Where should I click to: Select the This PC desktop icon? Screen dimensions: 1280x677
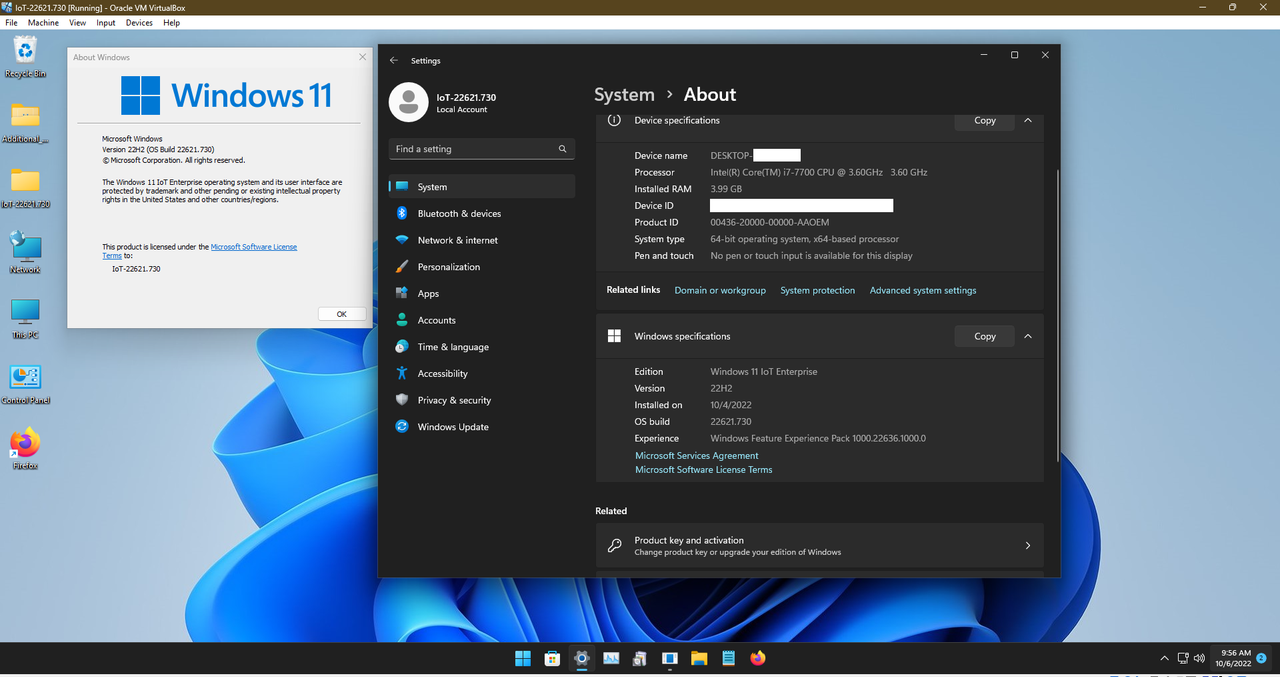[25, 319]
